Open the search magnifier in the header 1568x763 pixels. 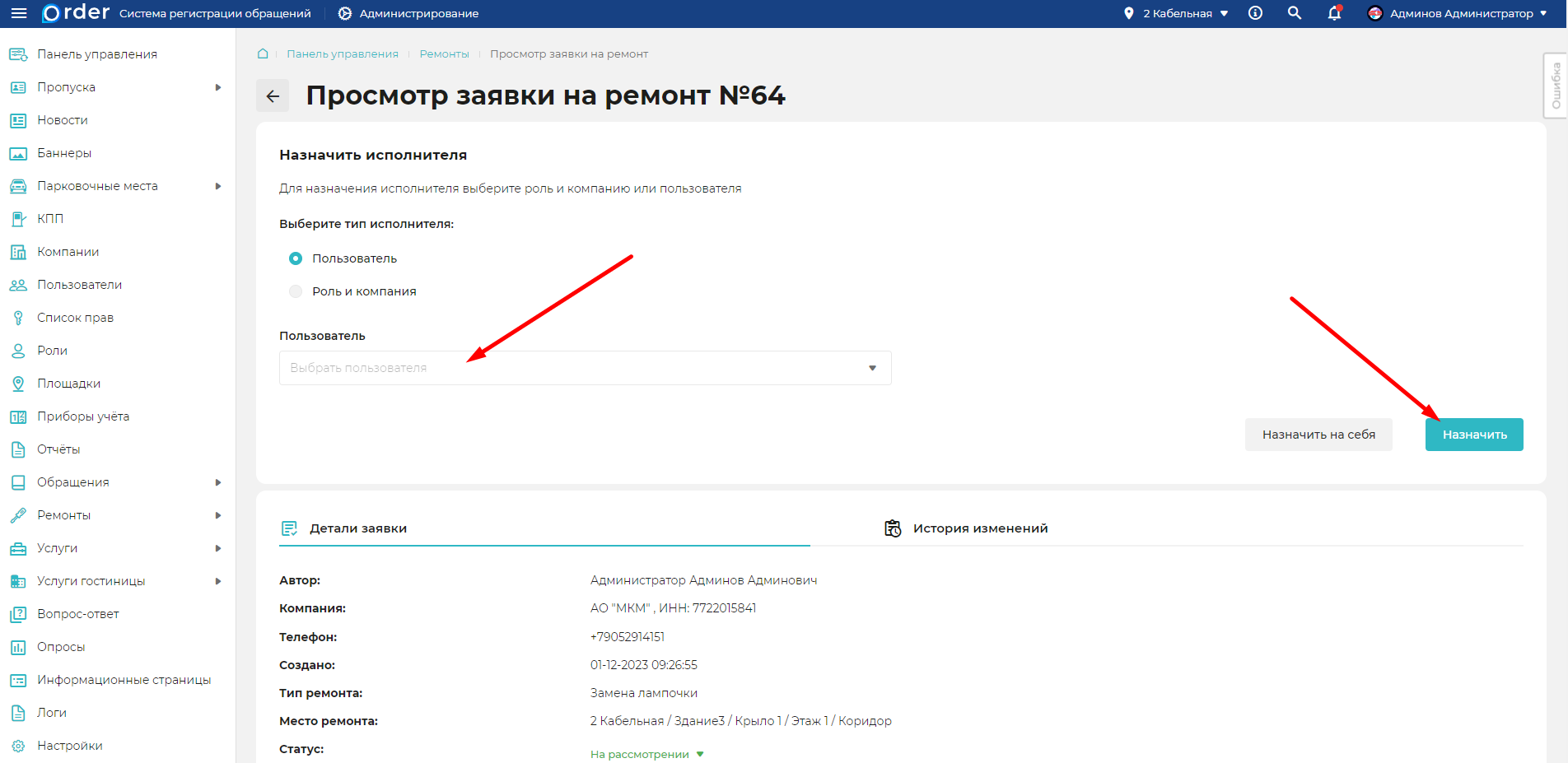click(1295, 13)
